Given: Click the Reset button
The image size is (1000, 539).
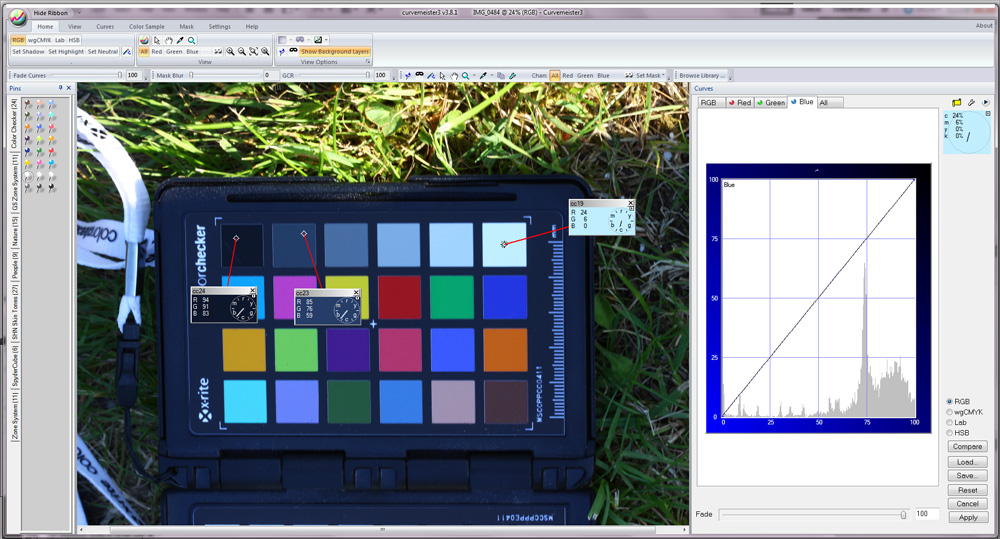Looking at the screenshot, I should point(967,490).
